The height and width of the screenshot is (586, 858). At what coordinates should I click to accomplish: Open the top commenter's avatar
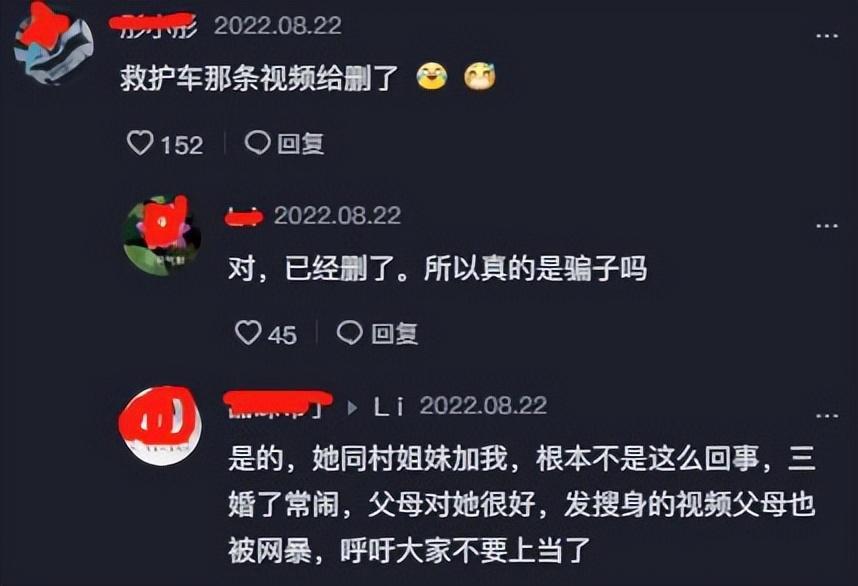click(x=53, y=44)
